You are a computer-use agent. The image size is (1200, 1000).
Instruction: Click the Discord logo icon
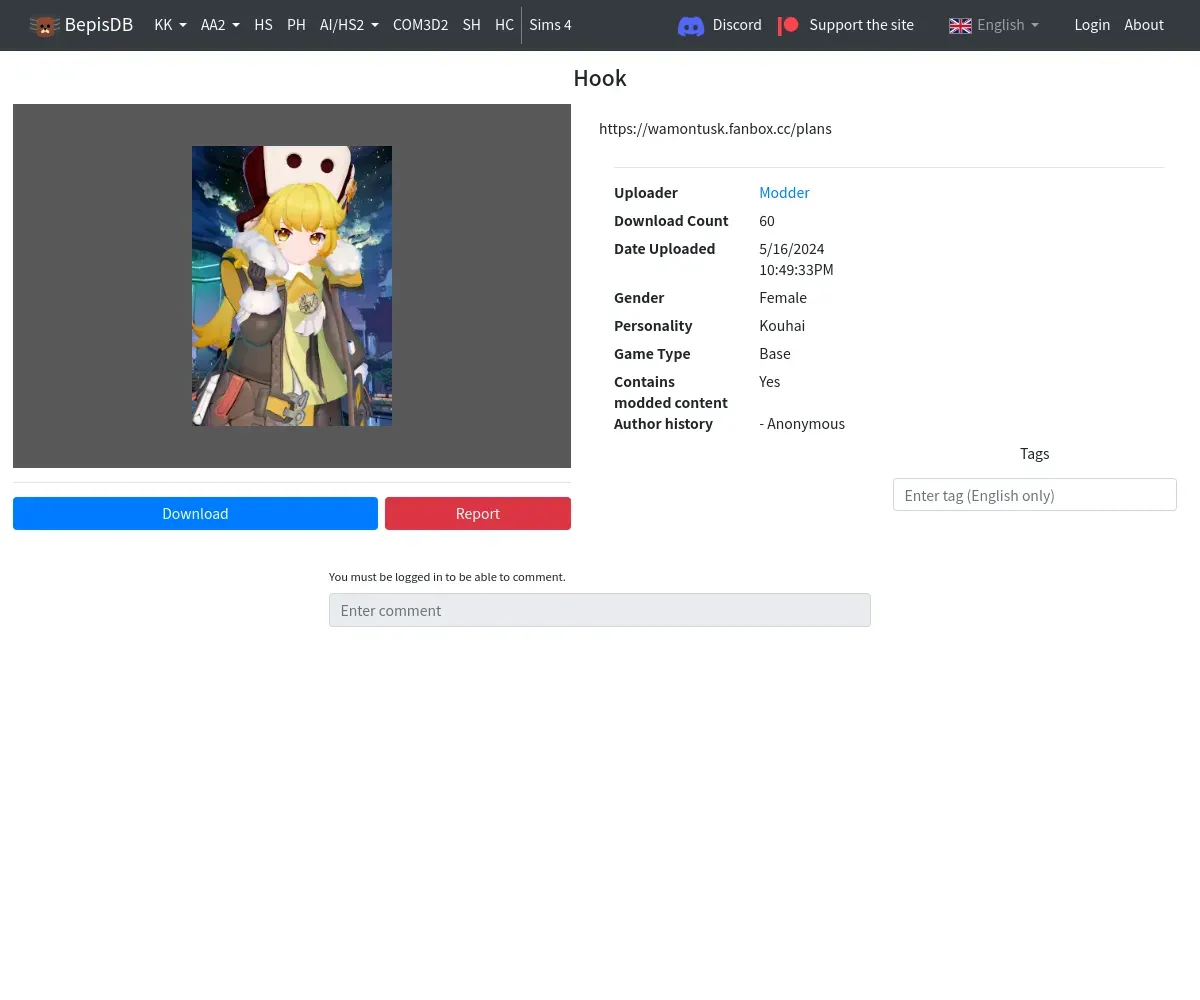691,26
